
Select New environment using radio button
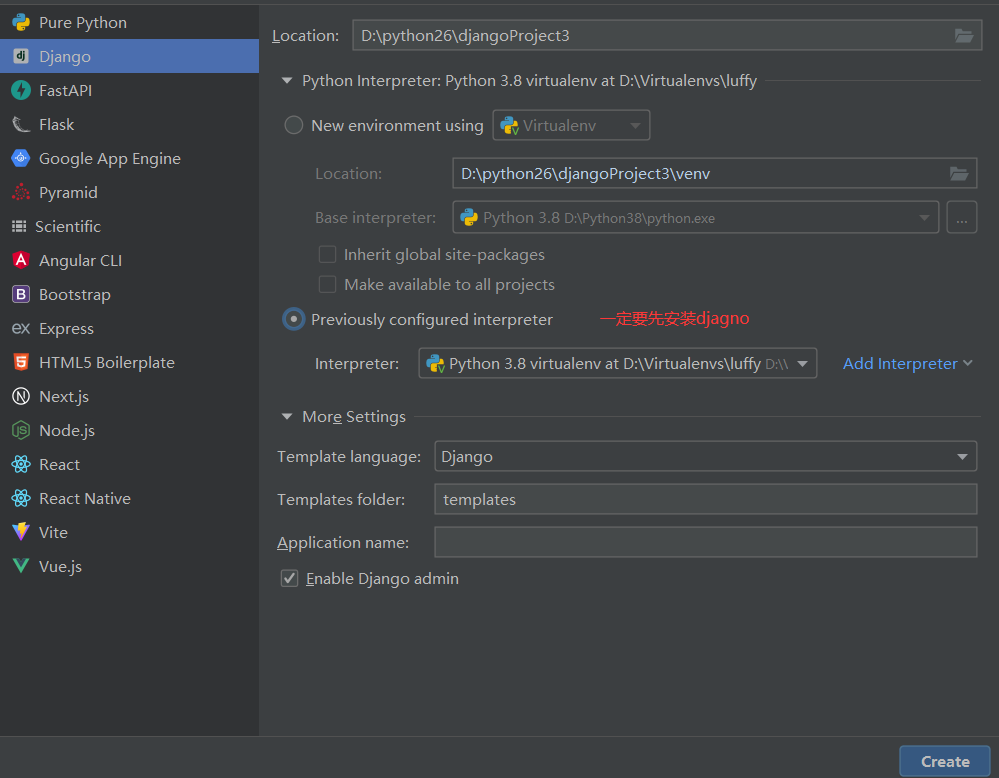coord(294,125)
